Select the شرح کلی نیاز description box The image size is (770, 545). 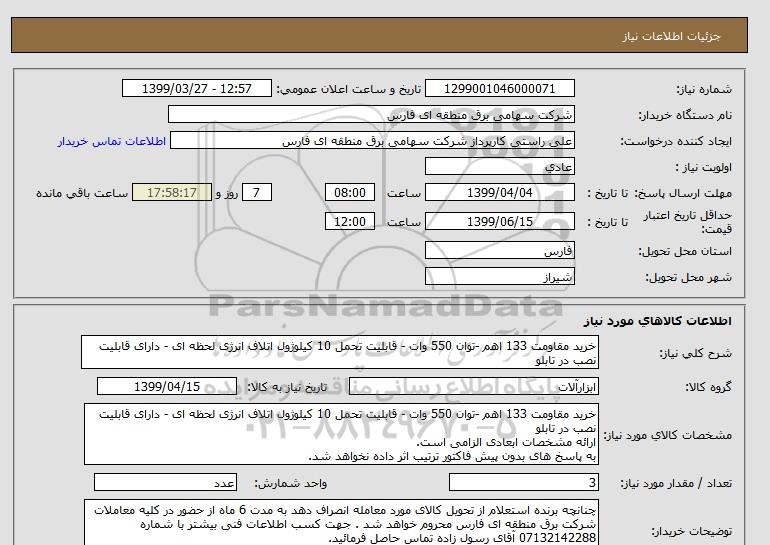(340, 353)
